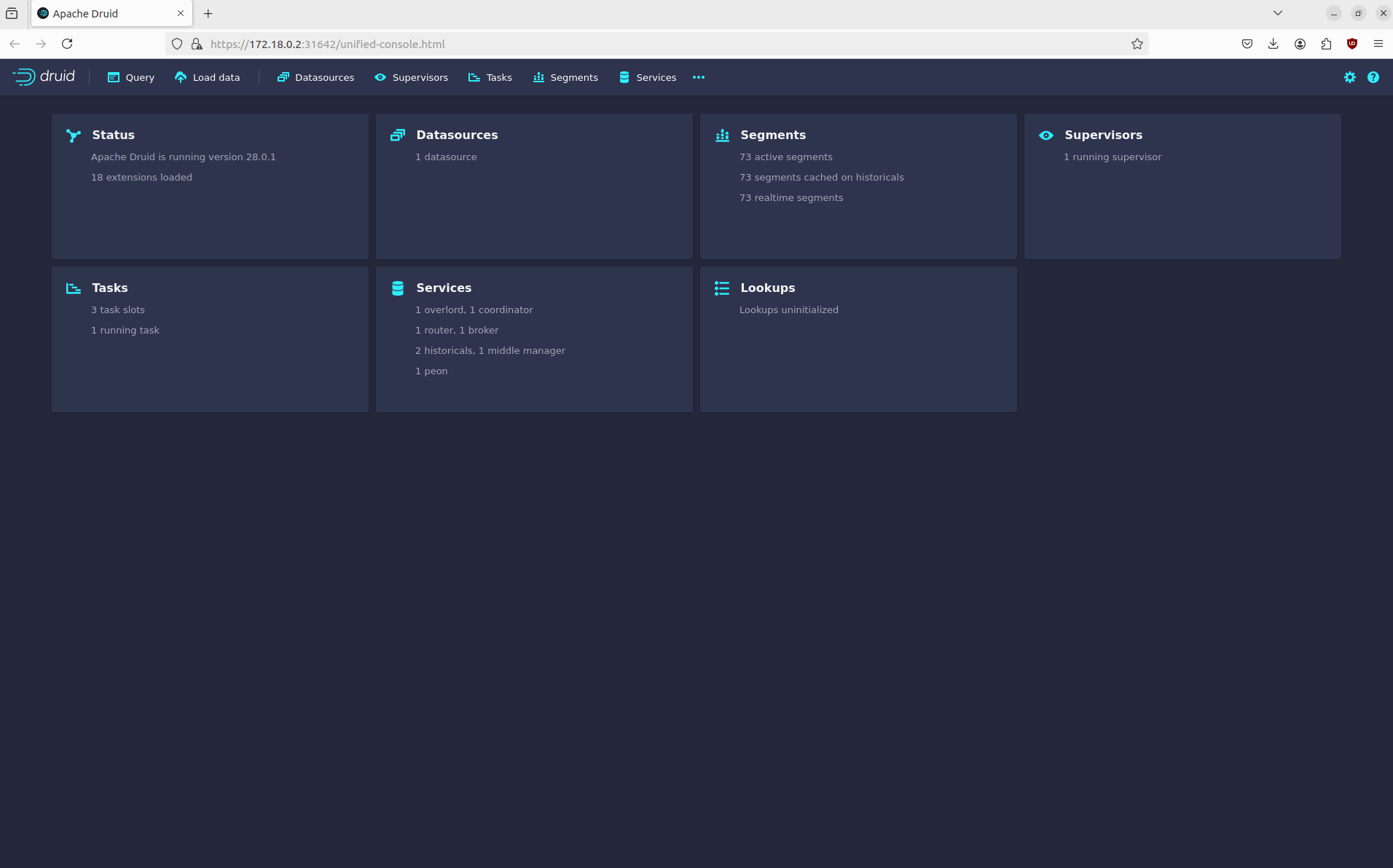Switch to the Segments view in the header
This screenshot has width=1393, height=868.
click(x=565, y=77)
